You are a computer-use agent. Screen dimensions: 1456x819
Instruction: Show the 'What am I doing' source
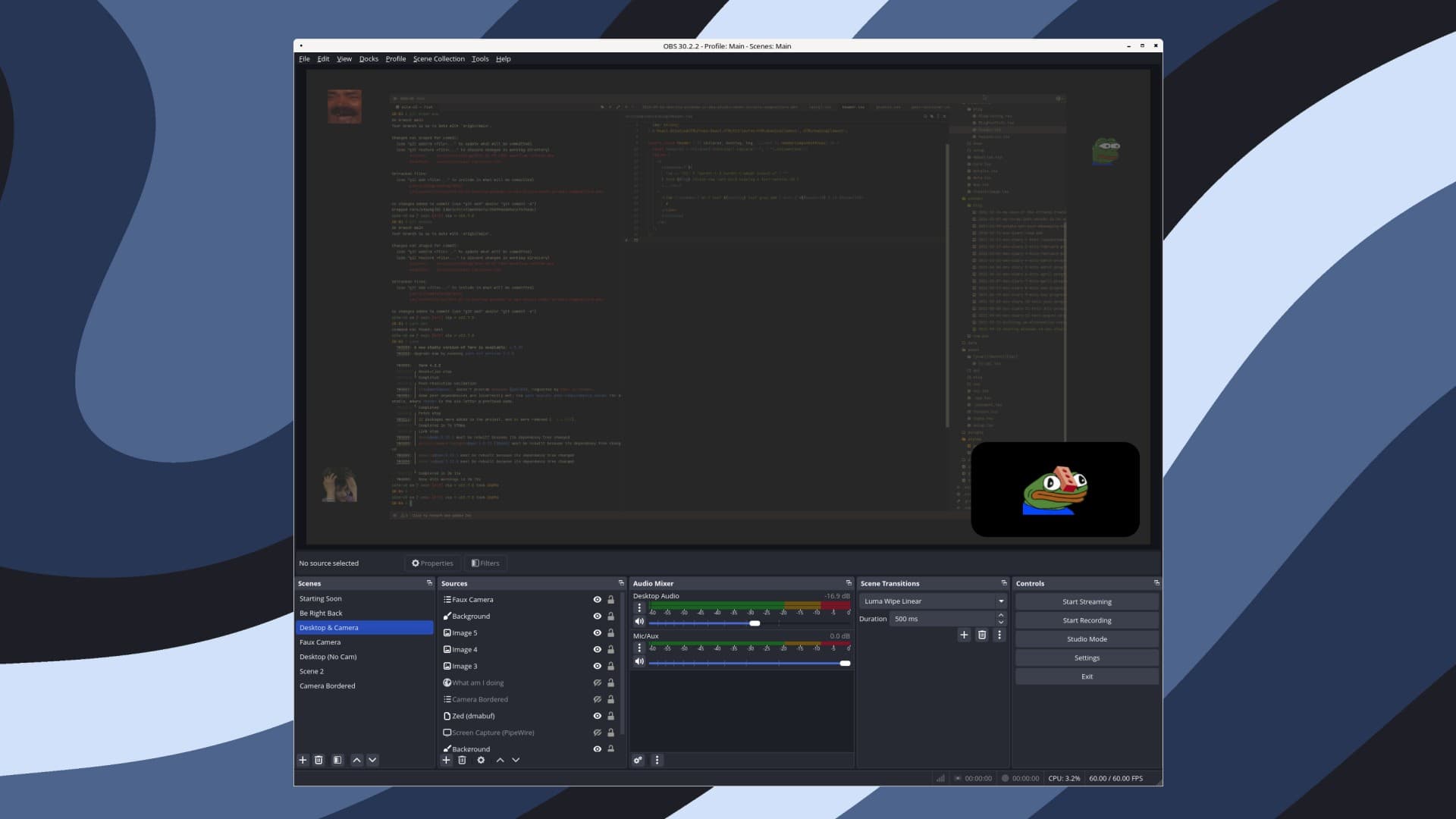point(597,682)
